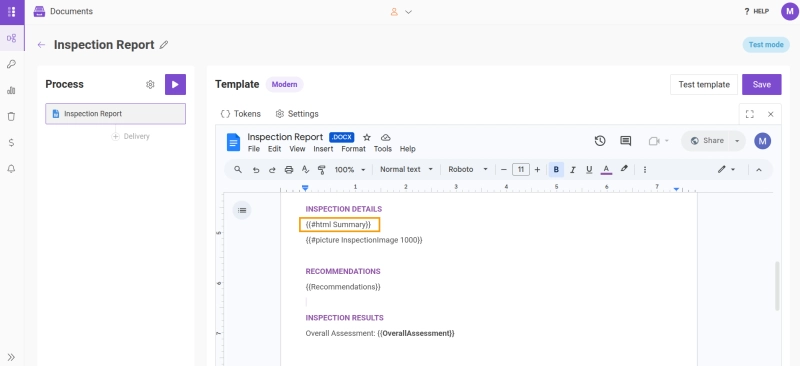Show the document outline
Screen dimensions: 800x366
(x=242, y=210)
